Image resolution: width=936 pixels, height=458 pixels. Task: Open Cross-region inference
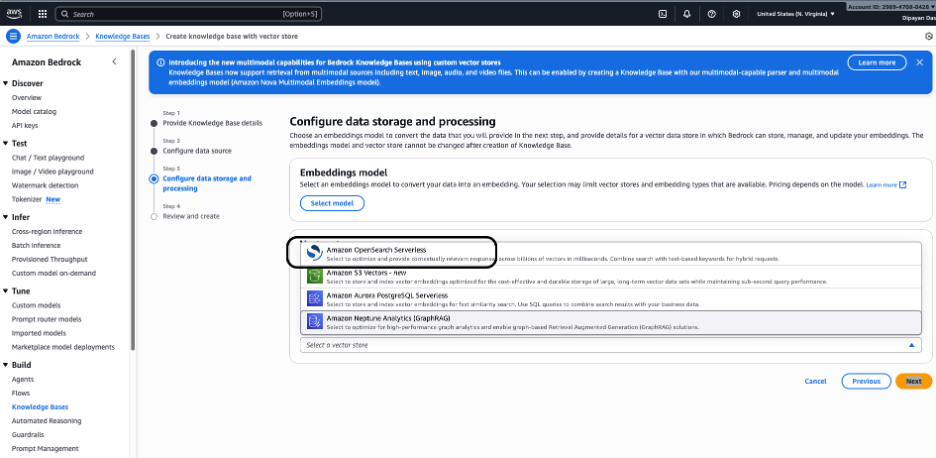coord(47,232)
